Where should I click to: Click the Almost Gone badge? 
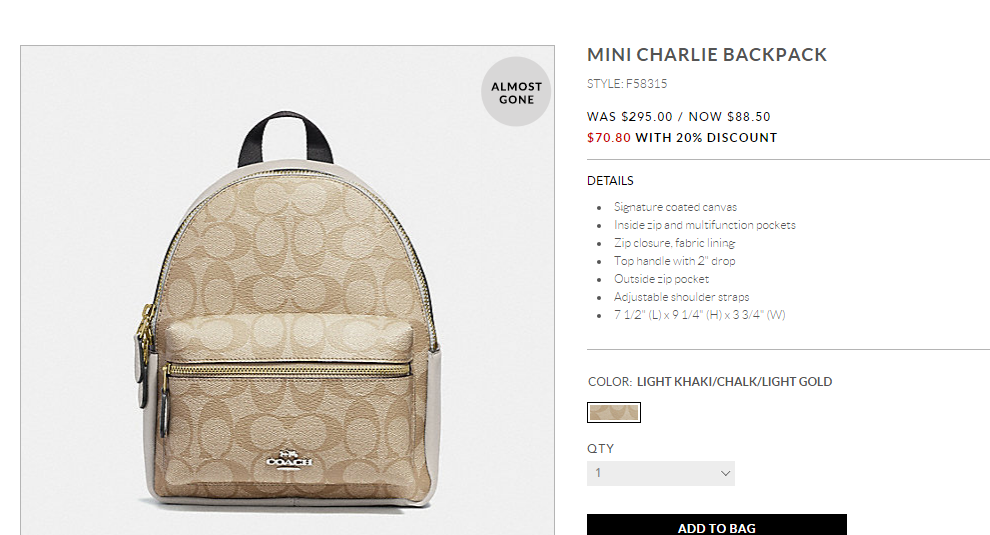(x=516, y=92)
